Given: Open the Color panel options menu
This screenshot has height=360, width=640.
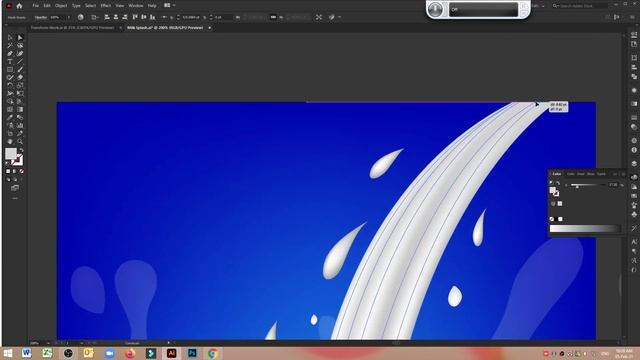Looking at the screenshot, I should (623, 174).
